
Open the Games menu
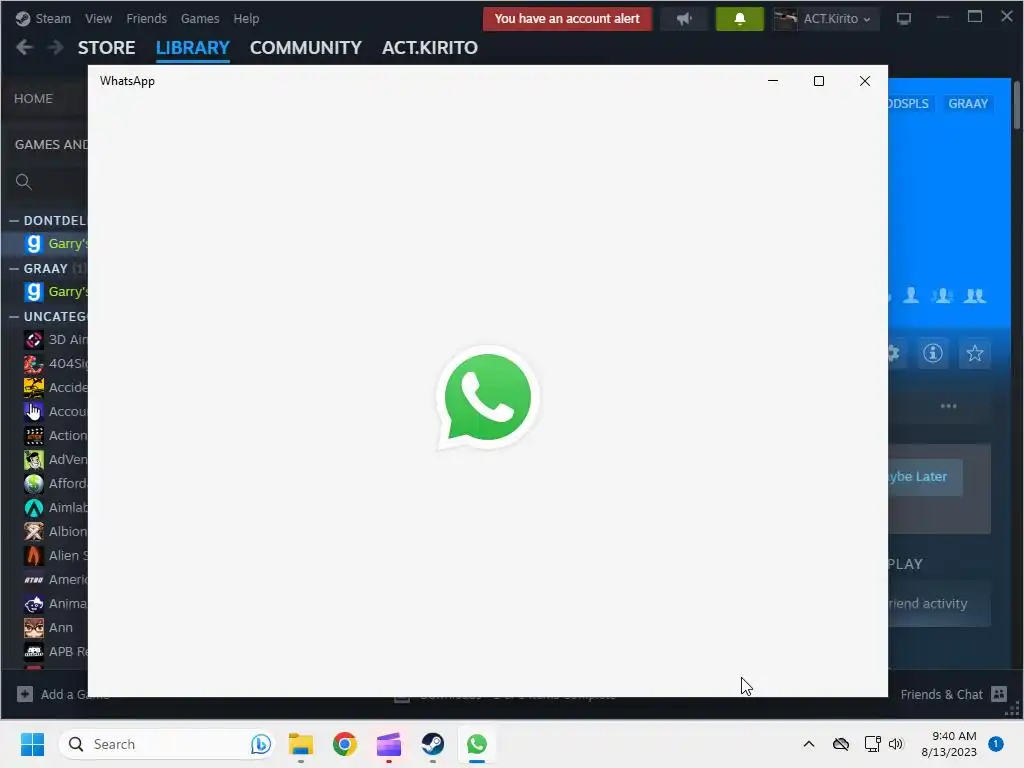[200, 19]
